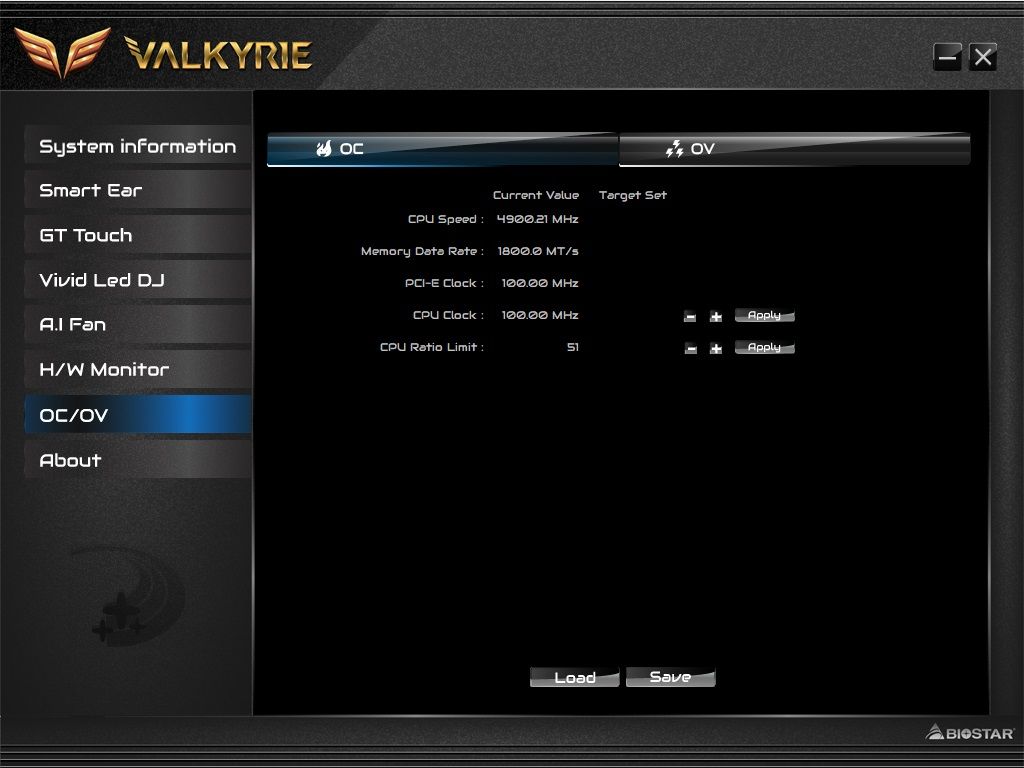Open the About page
This screenshot has width=1024, height=768.
click(138, 460)
